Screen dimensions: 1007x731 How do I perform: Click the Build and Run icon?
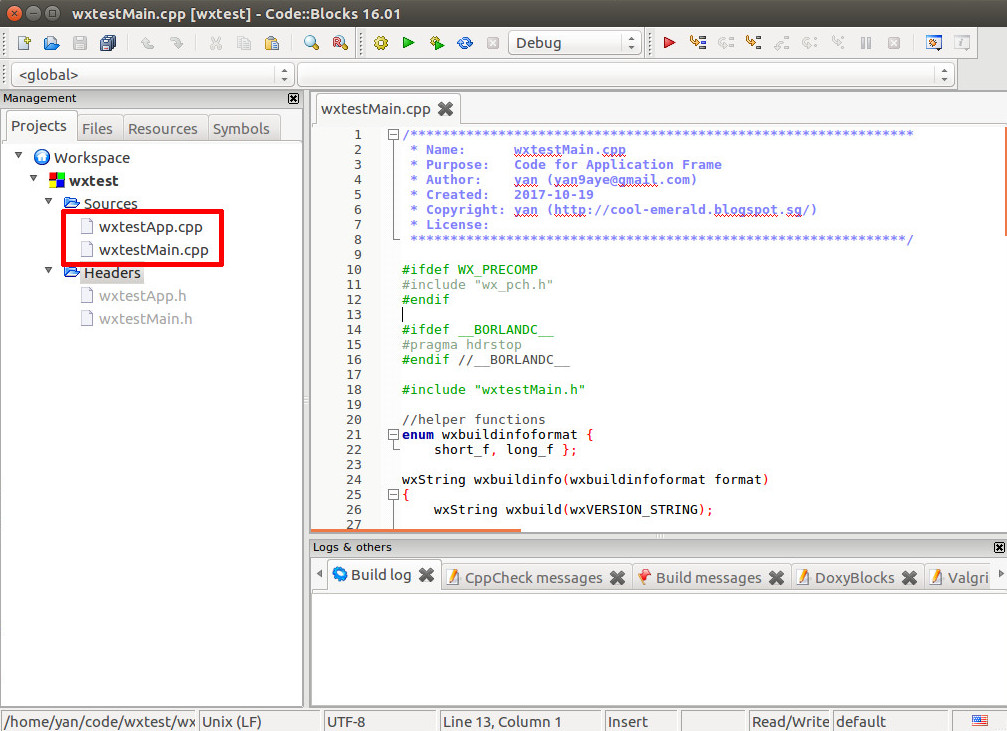coord(435,42)
